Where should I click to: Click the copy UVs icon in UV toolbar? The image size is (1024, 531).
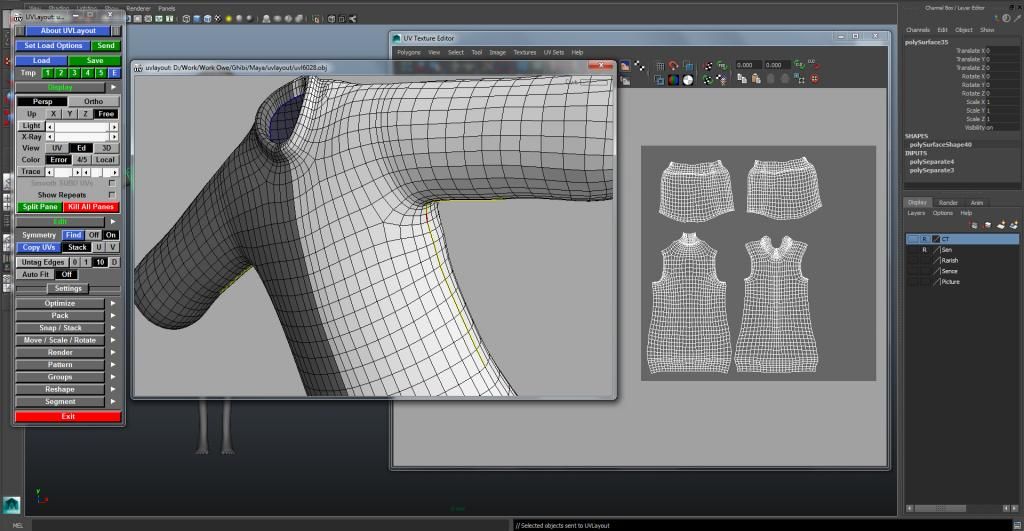[x=742, y=79]
